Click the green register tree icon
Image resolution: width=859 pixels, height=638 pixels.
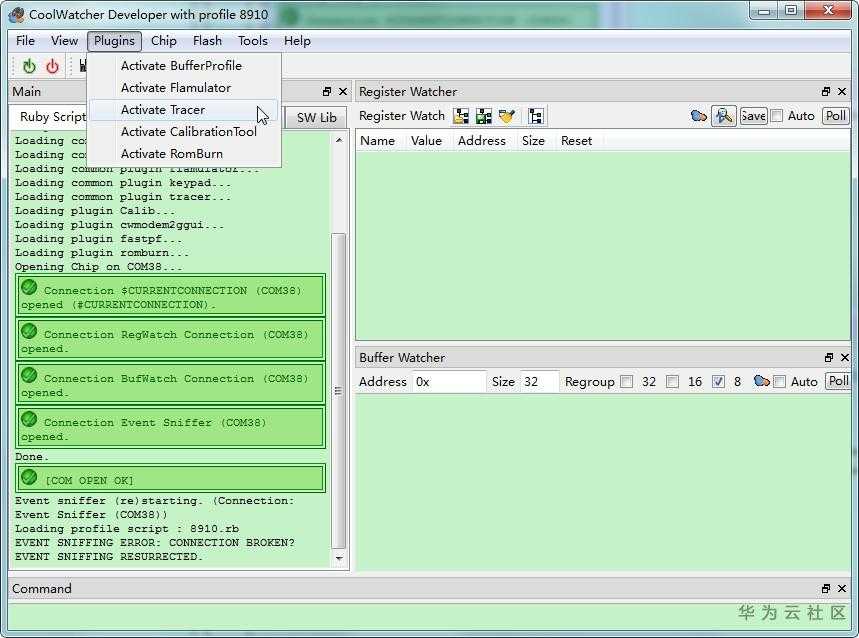pos(484,116)
